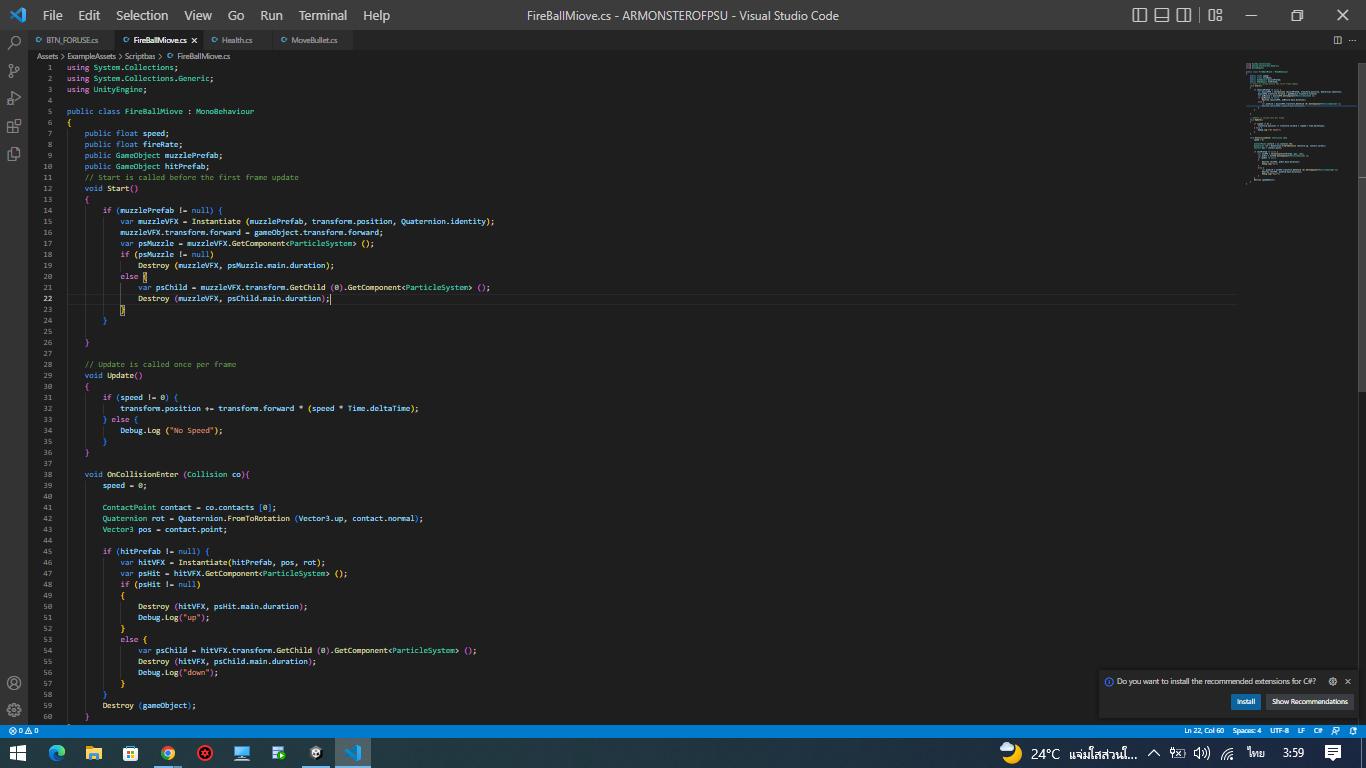Open the Go menu
Viewport: 1366px width, 768px height.
[236, 15]
